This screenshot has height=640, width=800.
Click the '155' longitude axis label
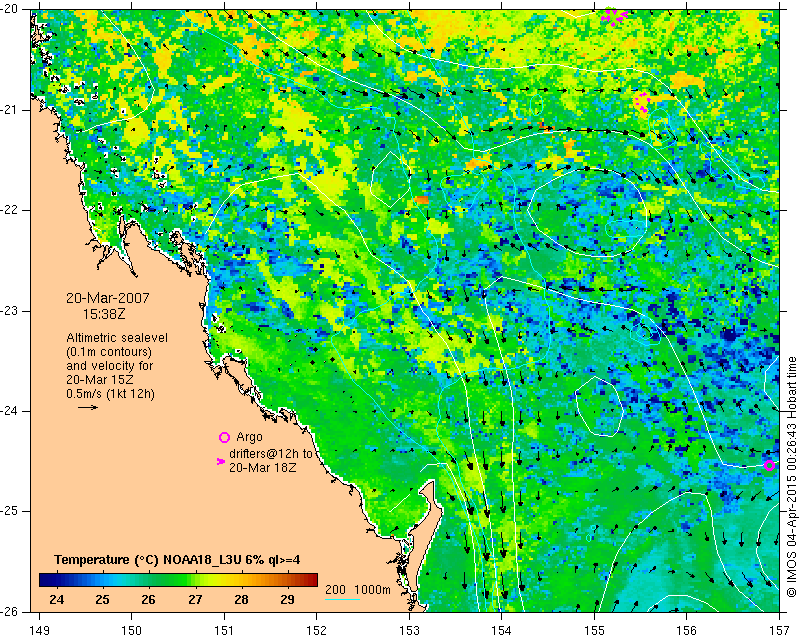(594, 630)
